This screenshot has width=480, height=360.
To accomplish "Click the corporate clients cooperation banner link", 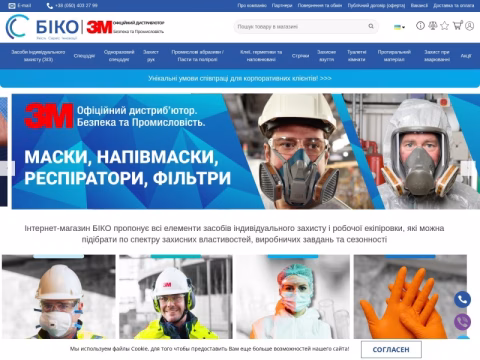I will pyautogui.click(x=240, y=78).
